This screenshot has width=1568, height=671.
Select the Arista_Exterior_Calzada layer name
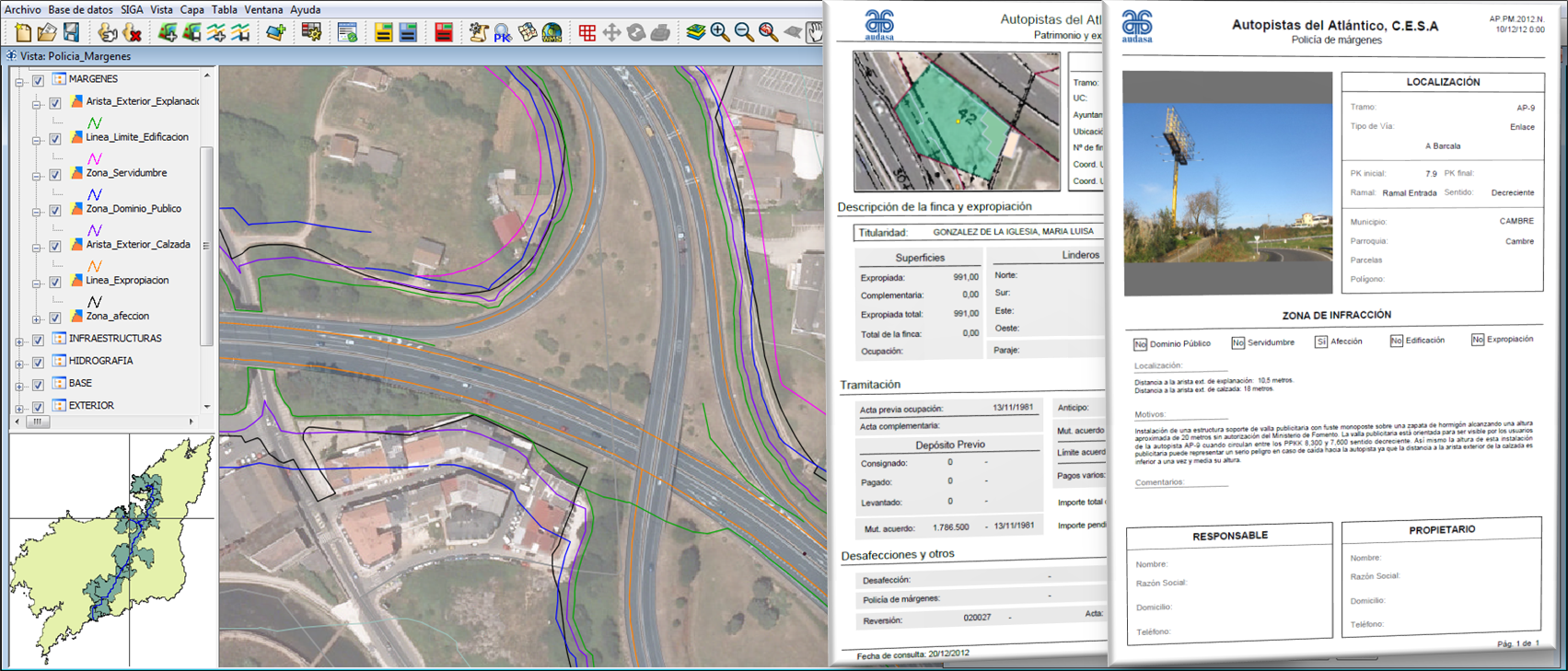coord(137,245)
